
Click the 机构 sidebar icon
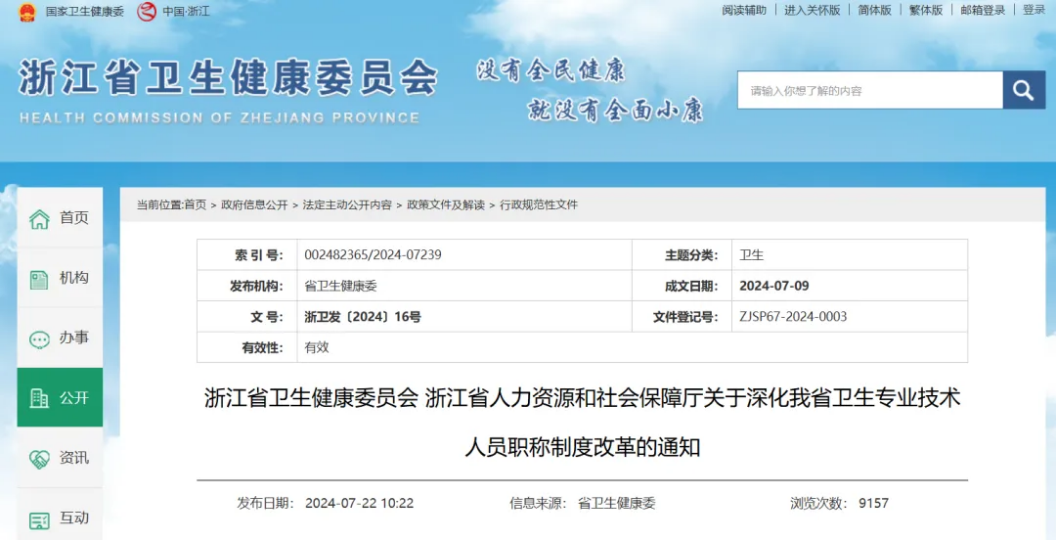[39, 279]
